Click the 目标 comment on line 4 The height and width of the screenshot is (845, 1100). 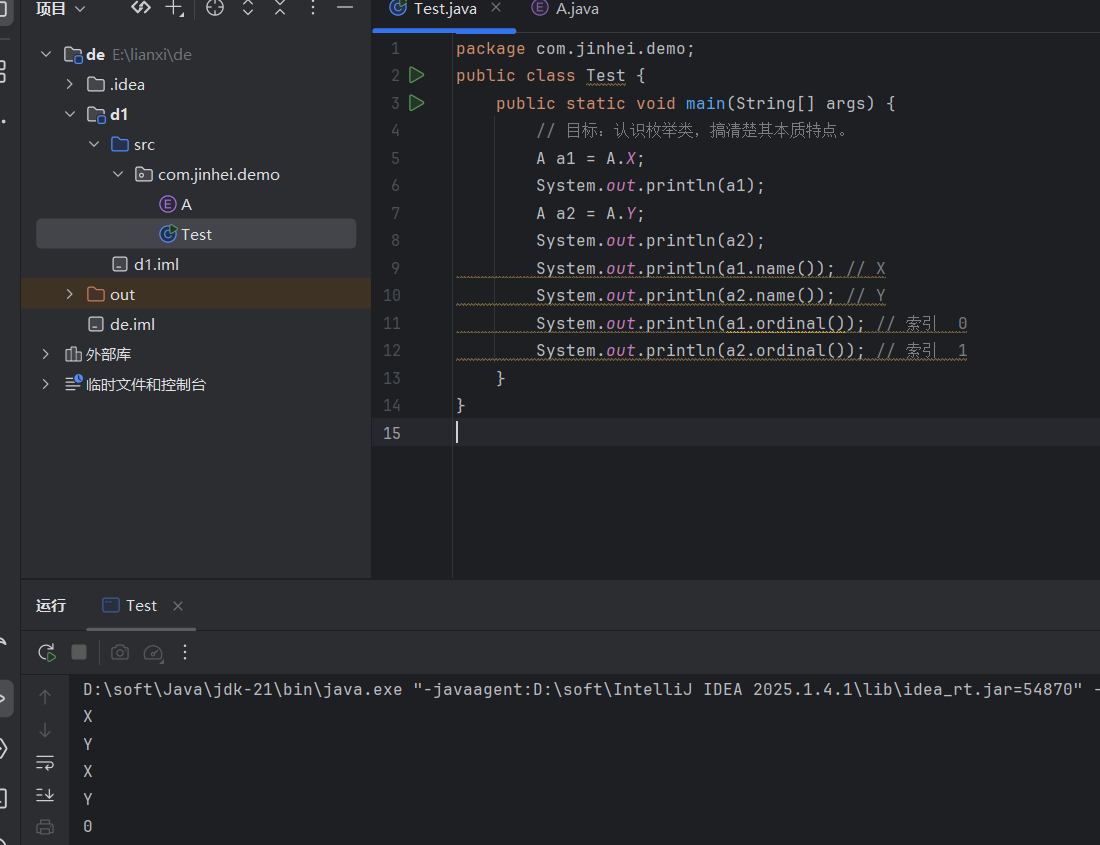(x=692, y=131)
